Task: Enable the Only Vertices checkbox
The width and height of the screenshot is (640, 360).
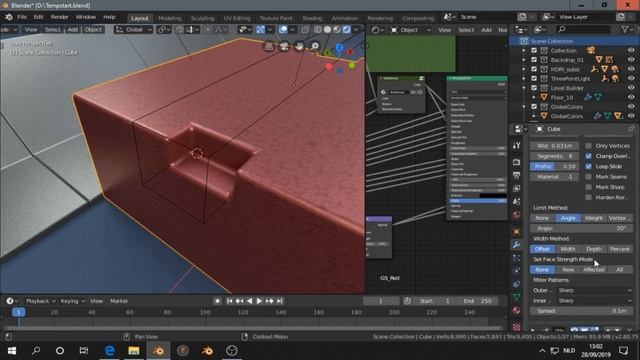Action: (588, 146)
